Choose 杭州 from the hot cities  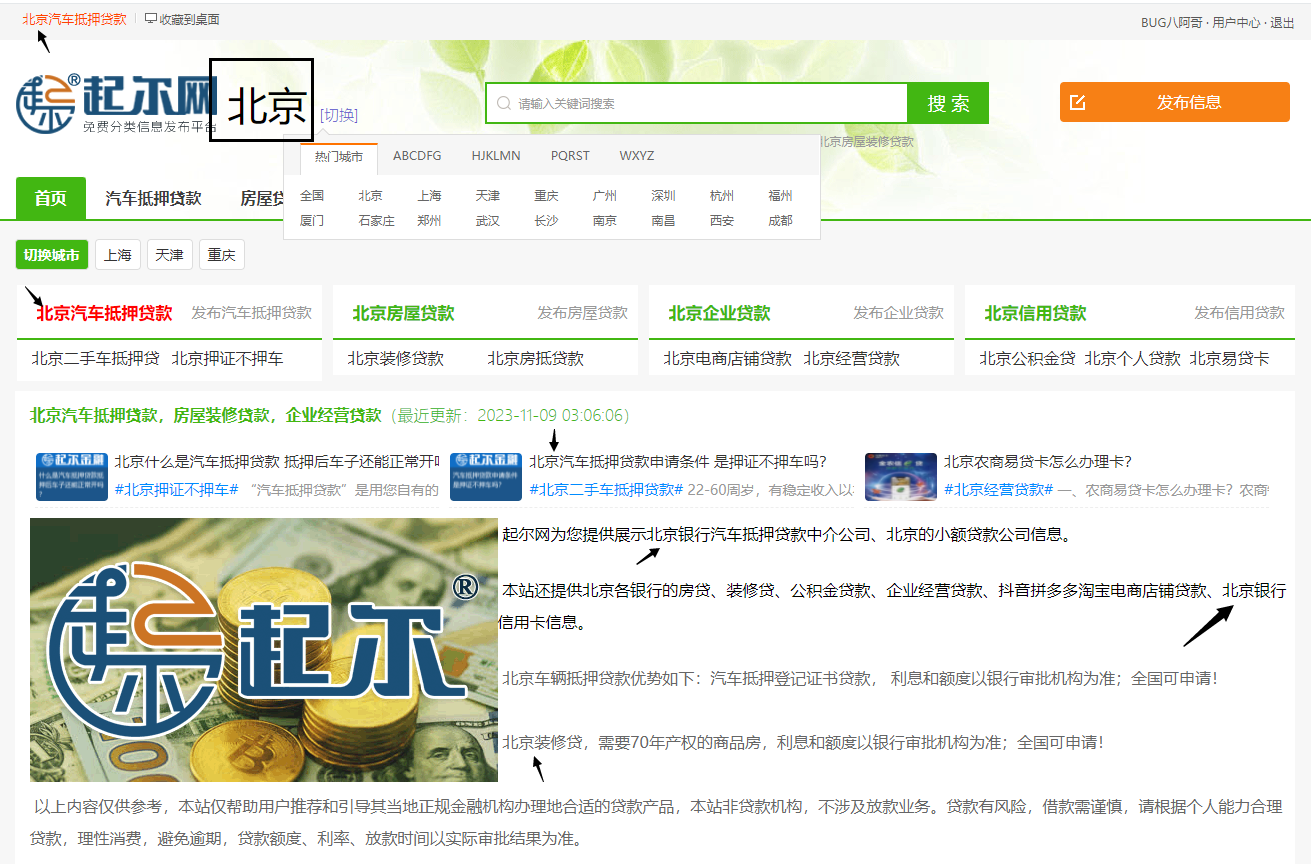click(722, 196)
